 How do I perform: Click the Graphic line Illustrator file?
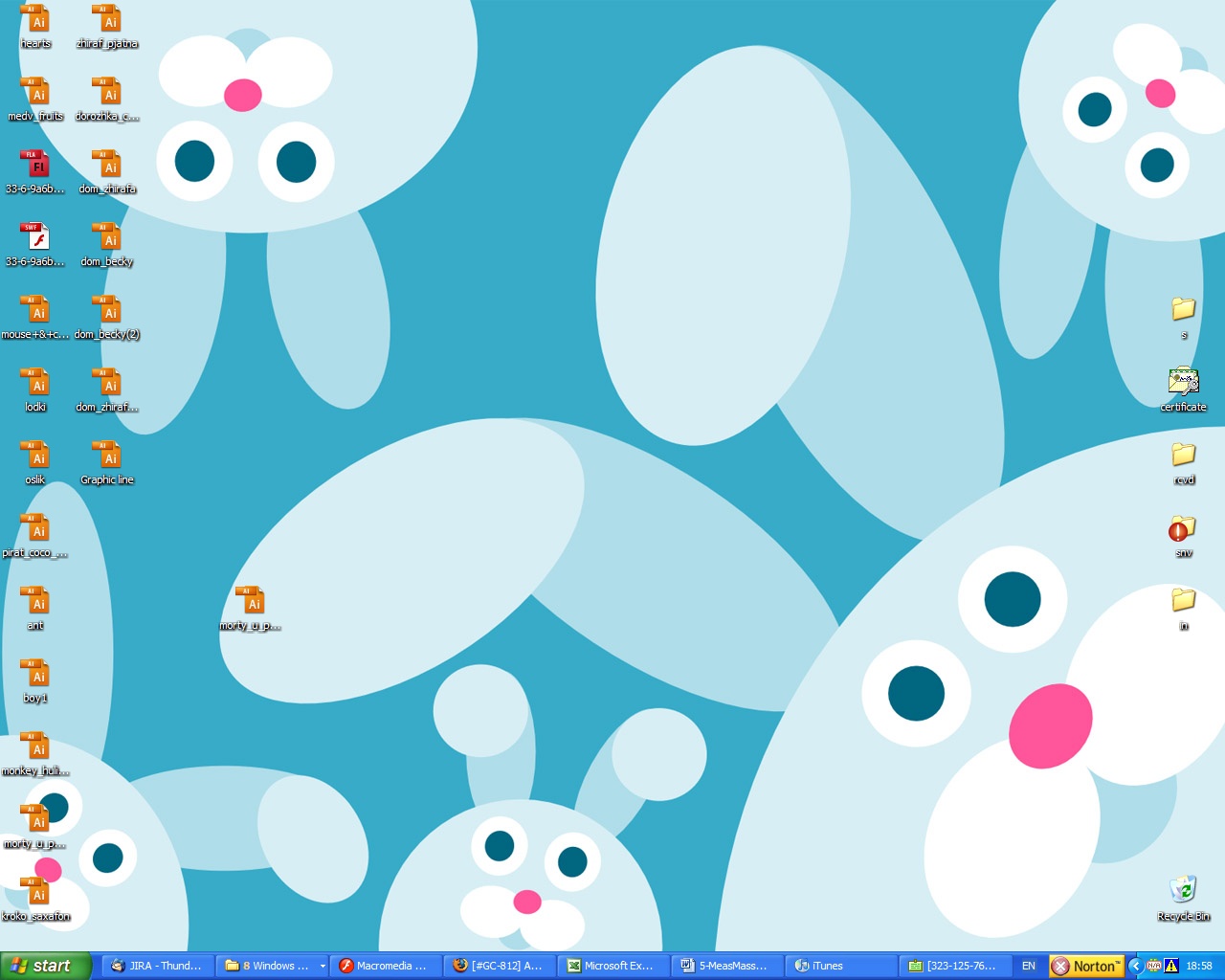point(107,457)
